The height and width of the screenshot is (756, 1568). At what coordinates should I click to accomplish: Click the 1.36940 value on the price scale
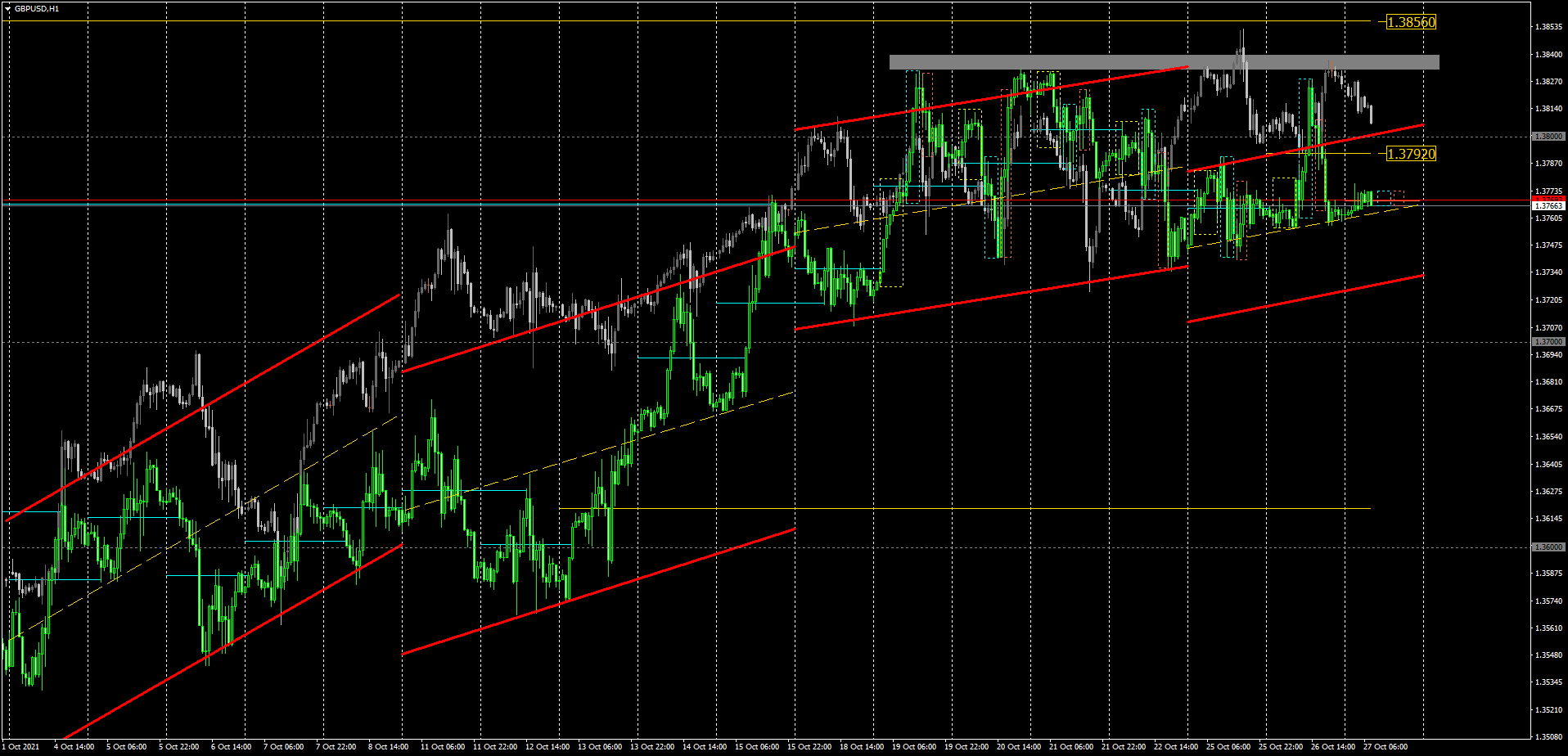(1549, 355)
